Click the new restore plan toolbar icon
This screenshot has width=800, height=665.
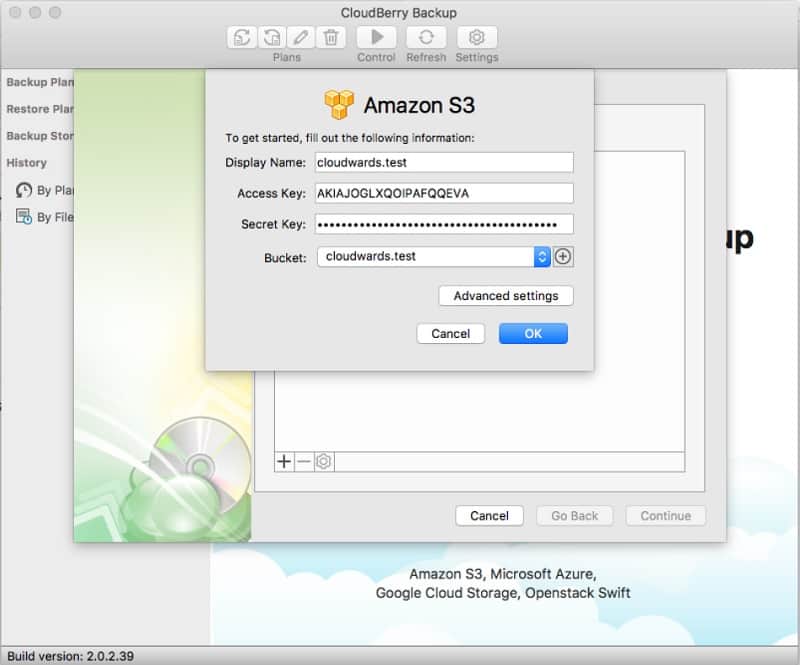click(x=271, y=37)
